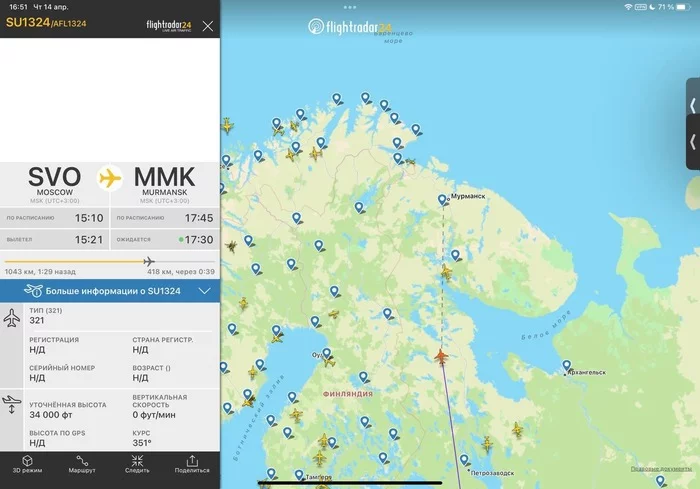Viewport: 700px width, 489px height.
Task: Open the upper right side panel arrow
Action: tap(693, 105)
